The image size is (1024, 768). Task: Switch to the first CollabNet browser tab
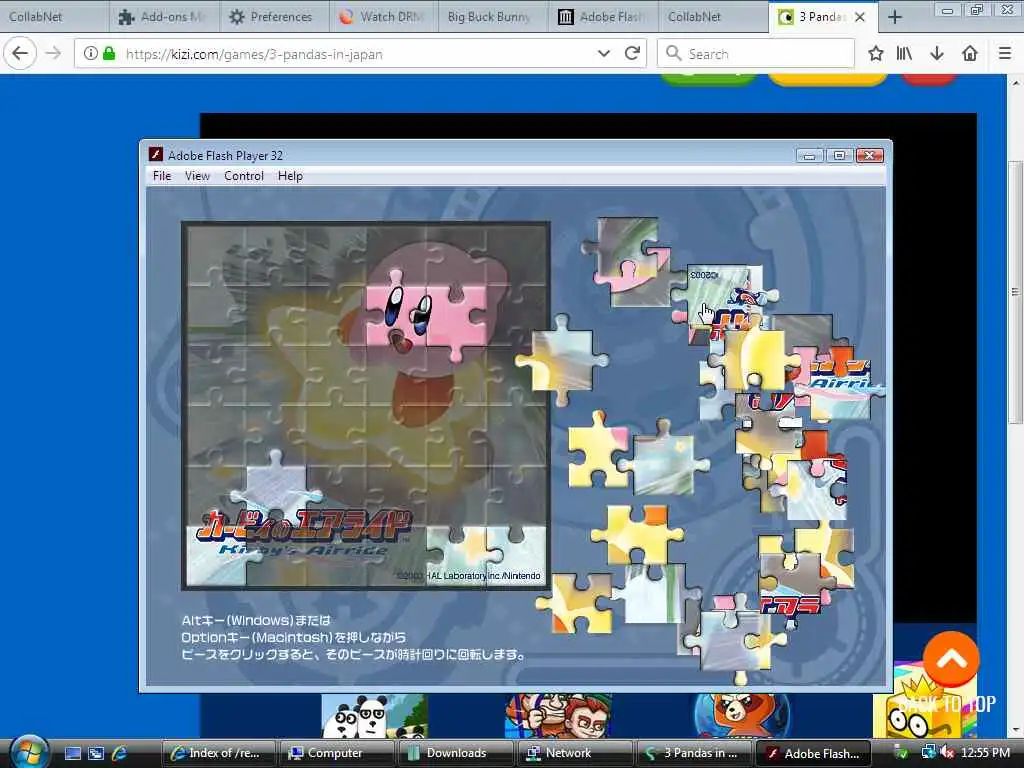(x=54, y=16)
